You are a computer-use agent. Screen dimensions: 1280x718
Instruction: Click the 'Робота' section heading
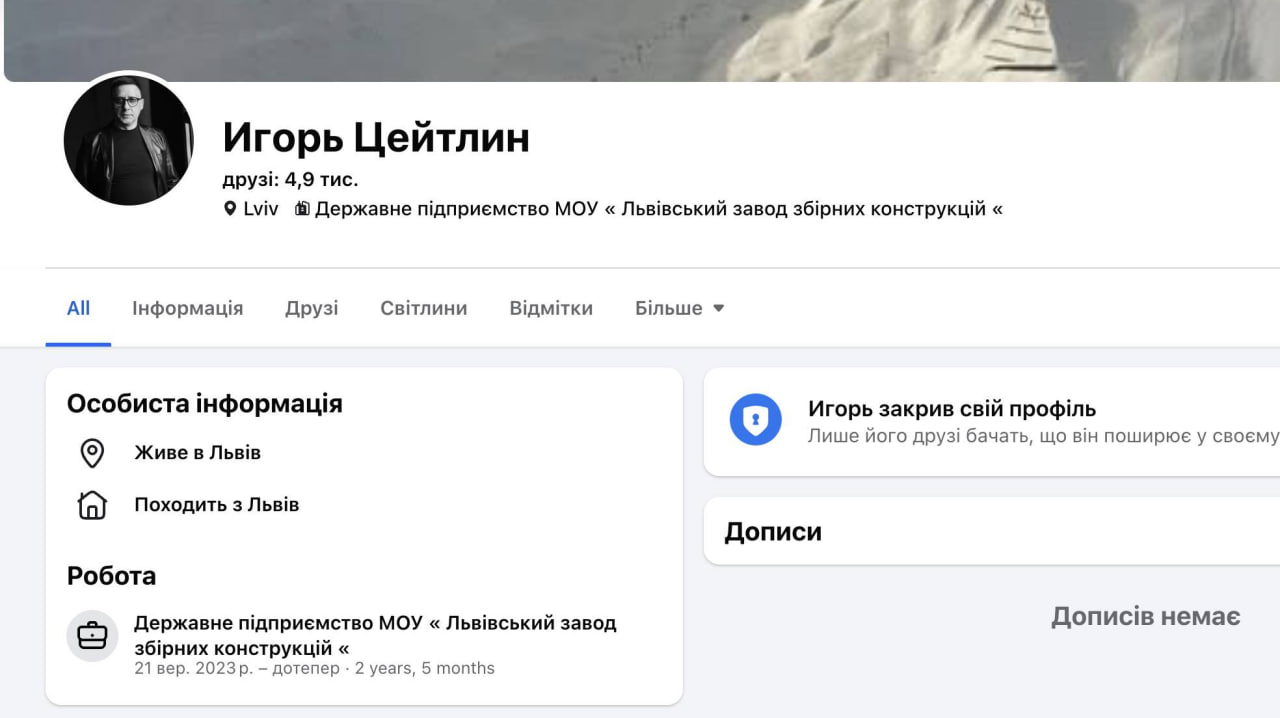click(x=112, y=576)
